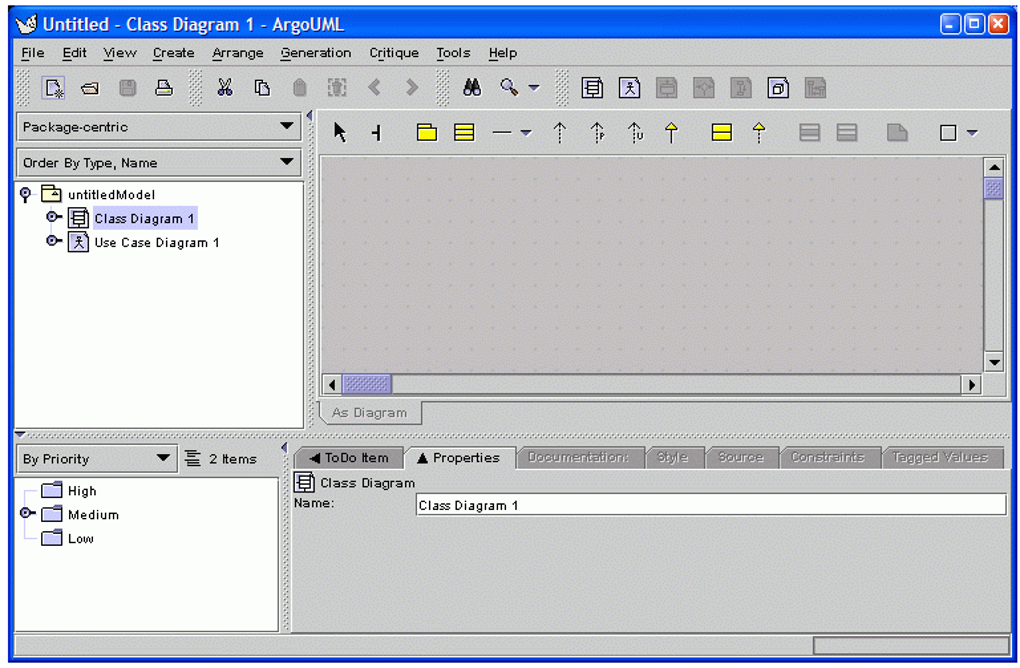Click the dashed yellow arrow tool
1020x668 pixels.
(x=758, y=133)
